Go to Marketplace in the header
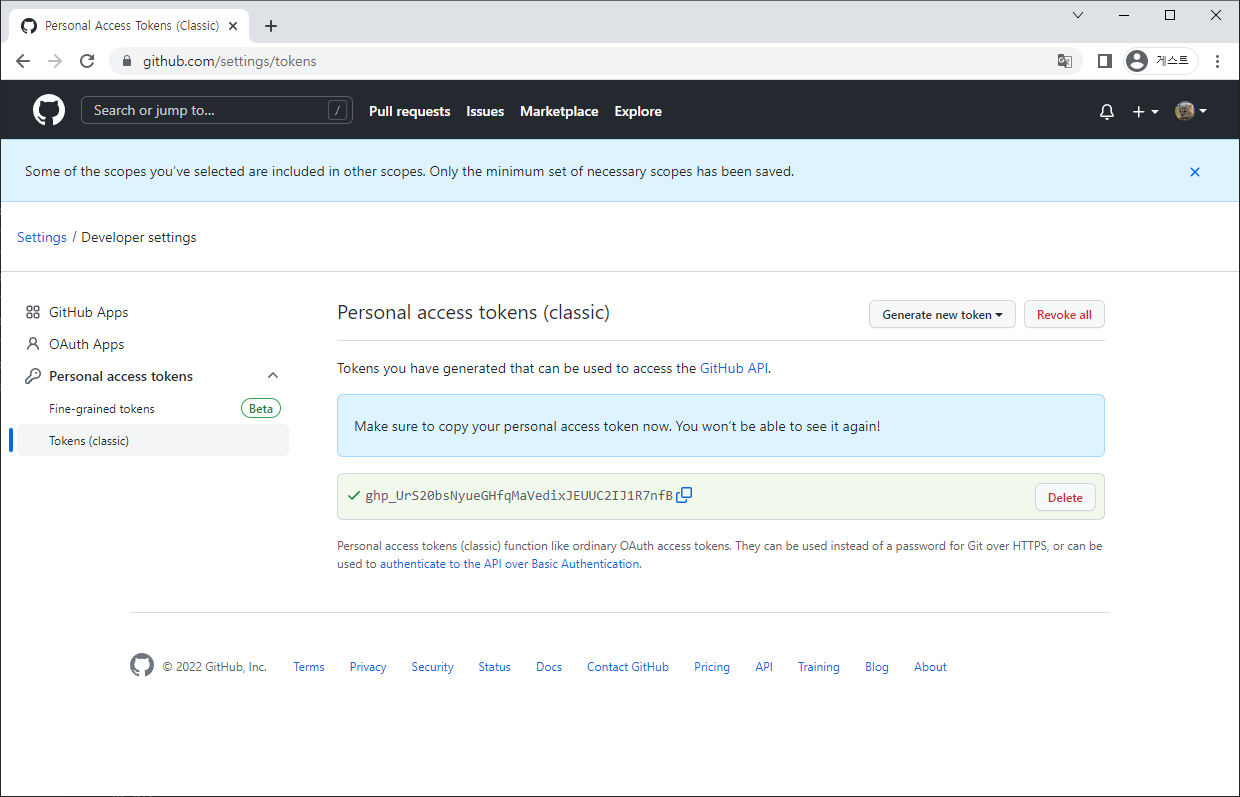1240x797 pixels. pyautogui.click(x=559, y=112)
